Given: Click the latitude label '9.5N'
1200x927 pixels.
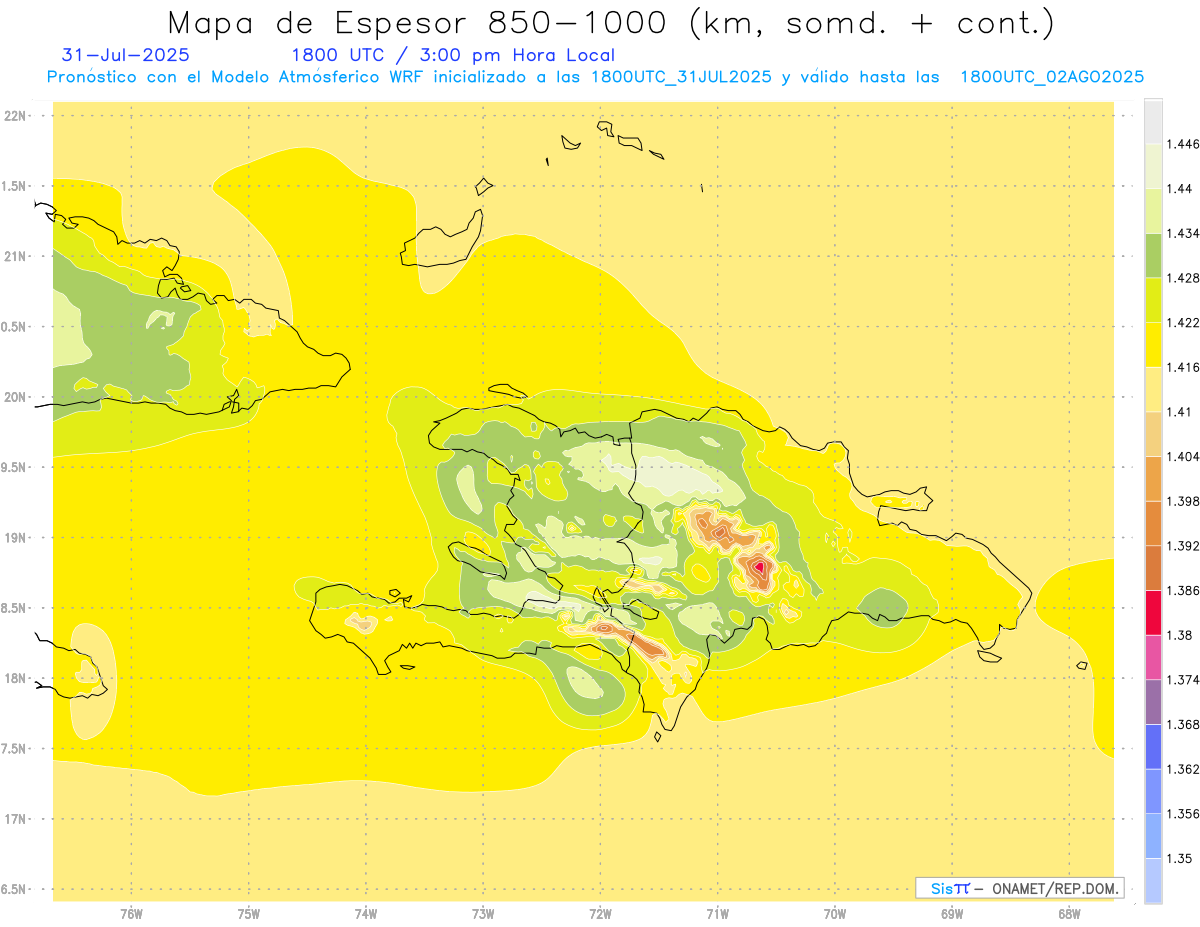Looking at the screenshot, I should [13, 468].
